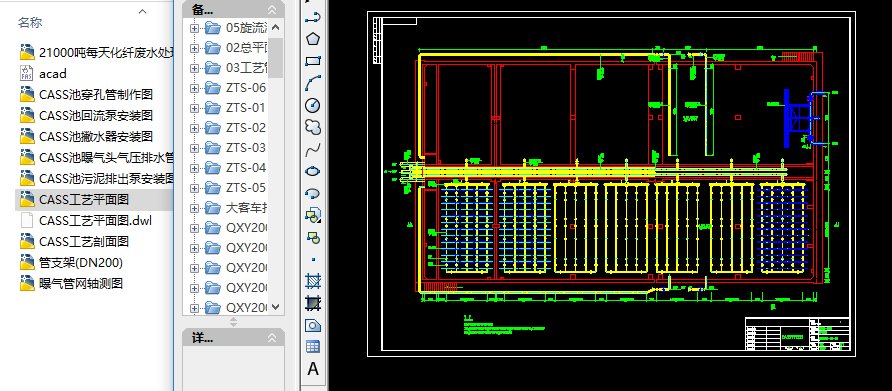The height and width of the screenshot is (391, 892).
Task: Click the 名称 column header
Action: click(30, 22)
